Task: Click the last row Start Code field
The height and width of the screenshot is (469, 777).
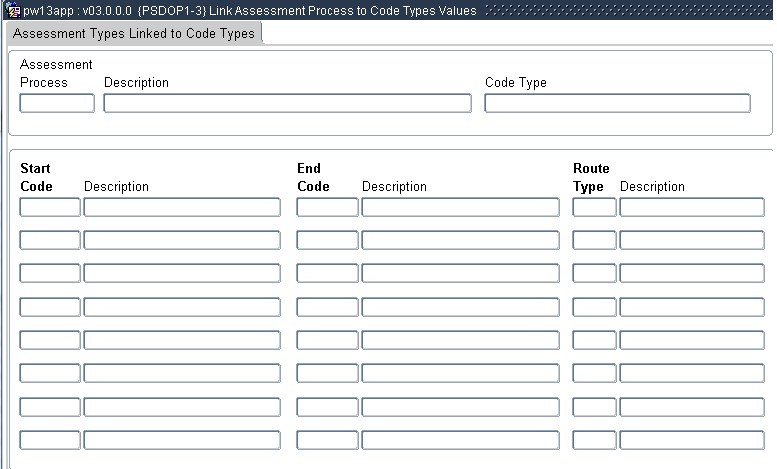Action: tap(50, 440)
